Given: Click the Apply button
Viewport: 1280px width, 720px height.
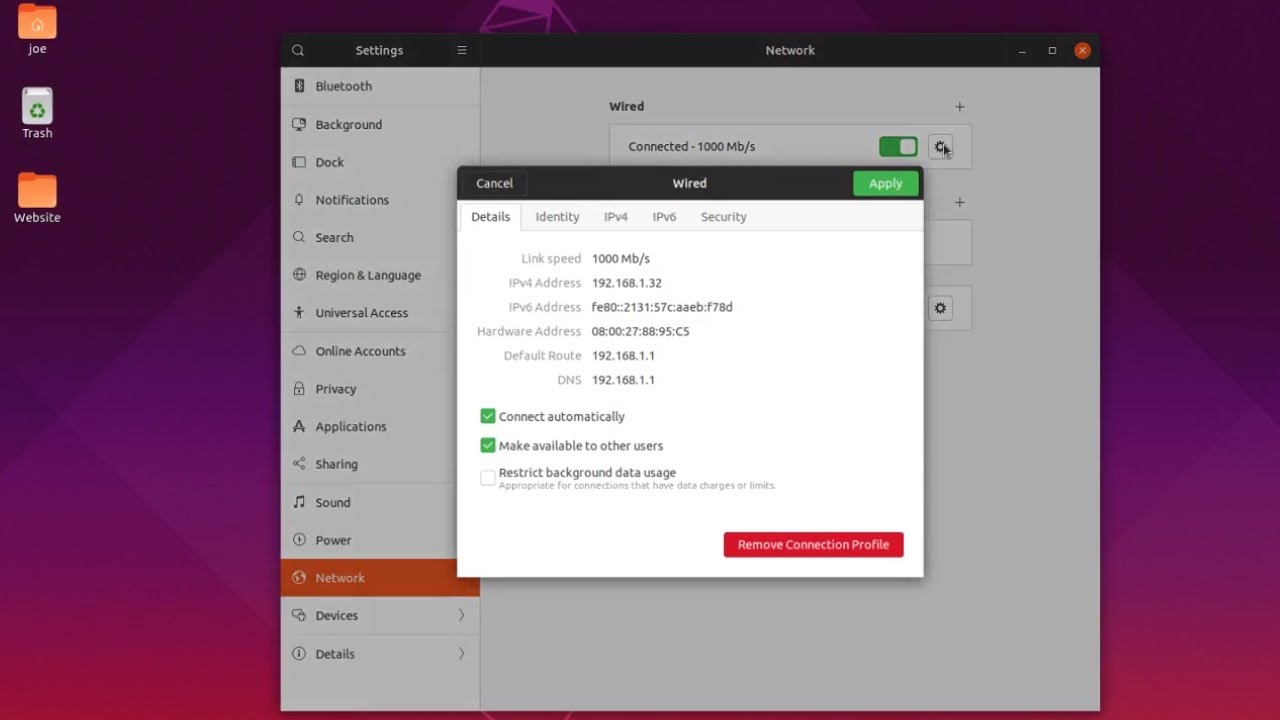Looking at the screenshot, I should pyautogui.click(x=885, y=183).
